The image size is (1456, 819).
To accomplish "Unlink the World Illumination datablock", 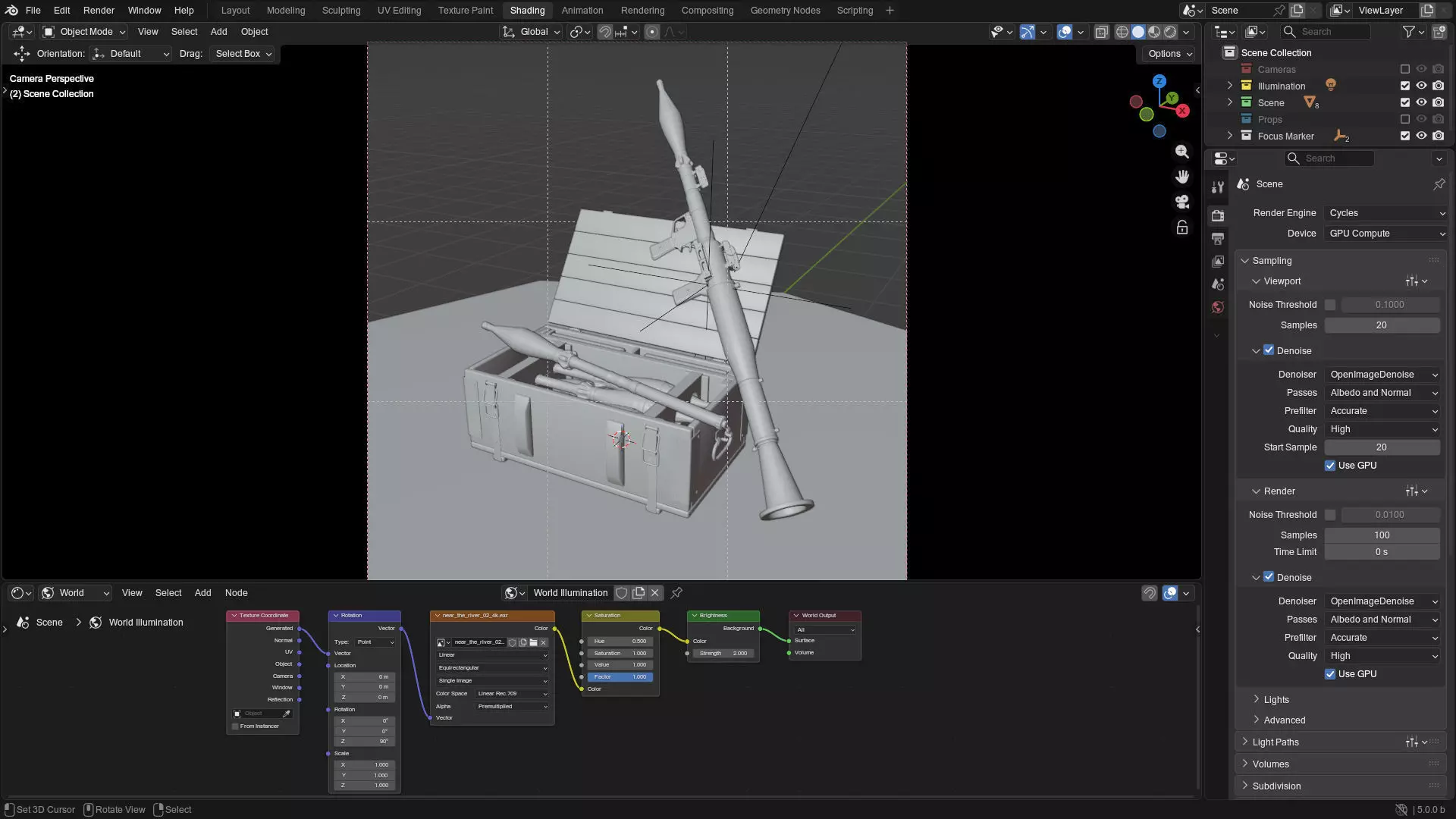I will (655, 593).
